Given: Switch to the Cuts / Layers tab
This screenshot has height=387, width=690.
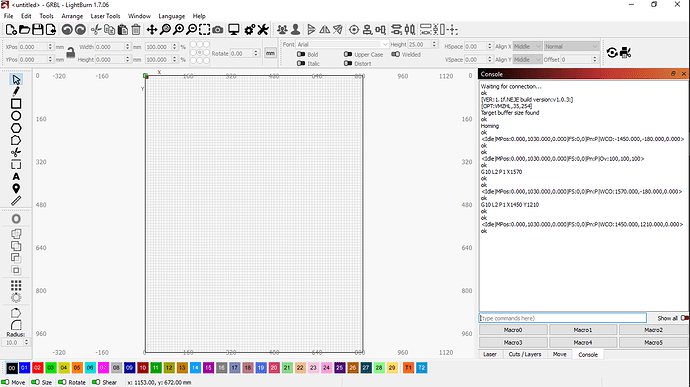Looking at the screenshot, I should click(525, 354).
